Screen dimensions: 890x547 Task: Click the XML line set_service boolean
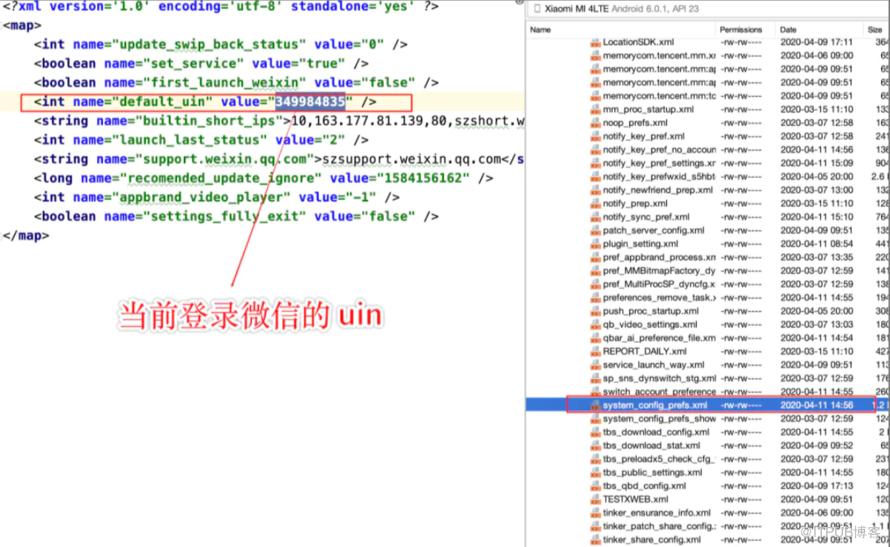(x=201, y=64)
